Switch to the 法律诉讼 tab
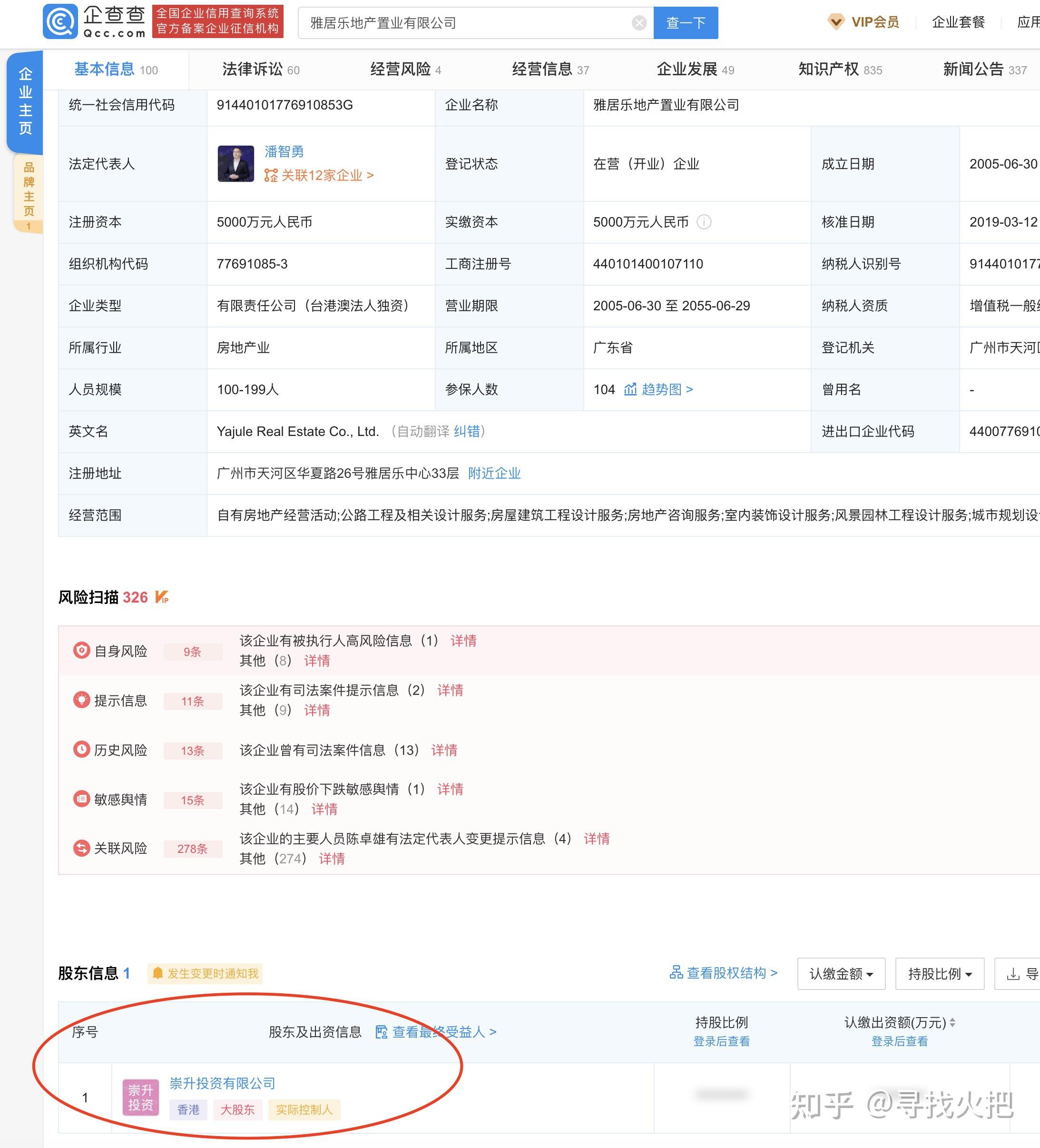The width and height of the screenshot is (1040, 1148). (261, 69)
